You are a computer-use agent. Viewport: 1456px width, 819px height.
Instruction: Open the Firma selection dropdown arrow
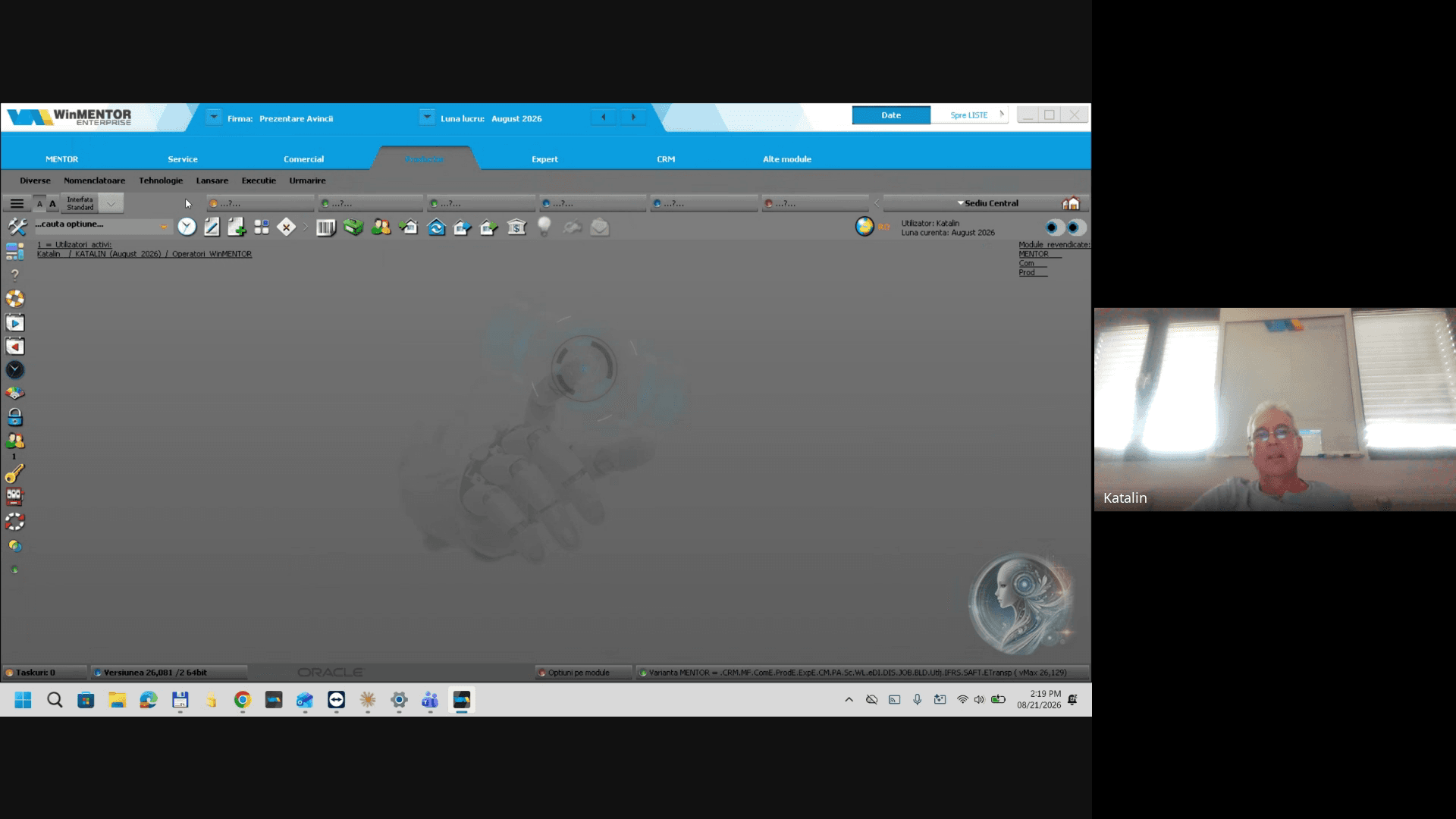click(214, 117)
